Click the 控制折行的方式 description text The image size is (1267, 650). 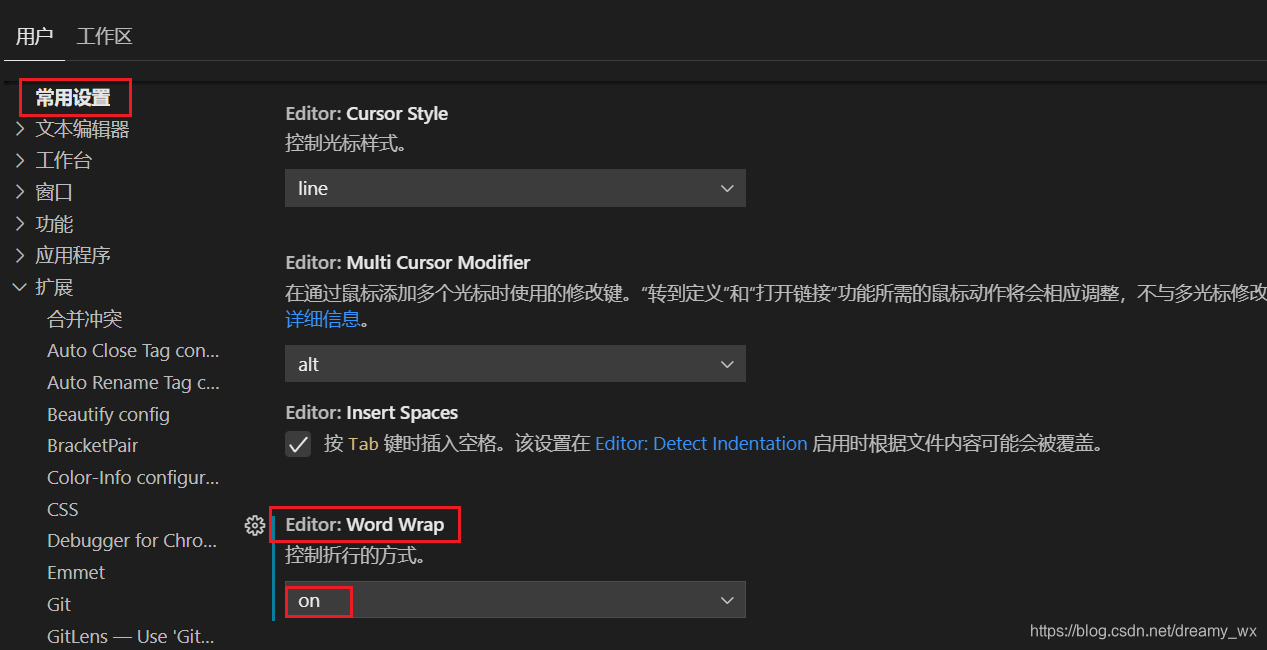(355, 555)
